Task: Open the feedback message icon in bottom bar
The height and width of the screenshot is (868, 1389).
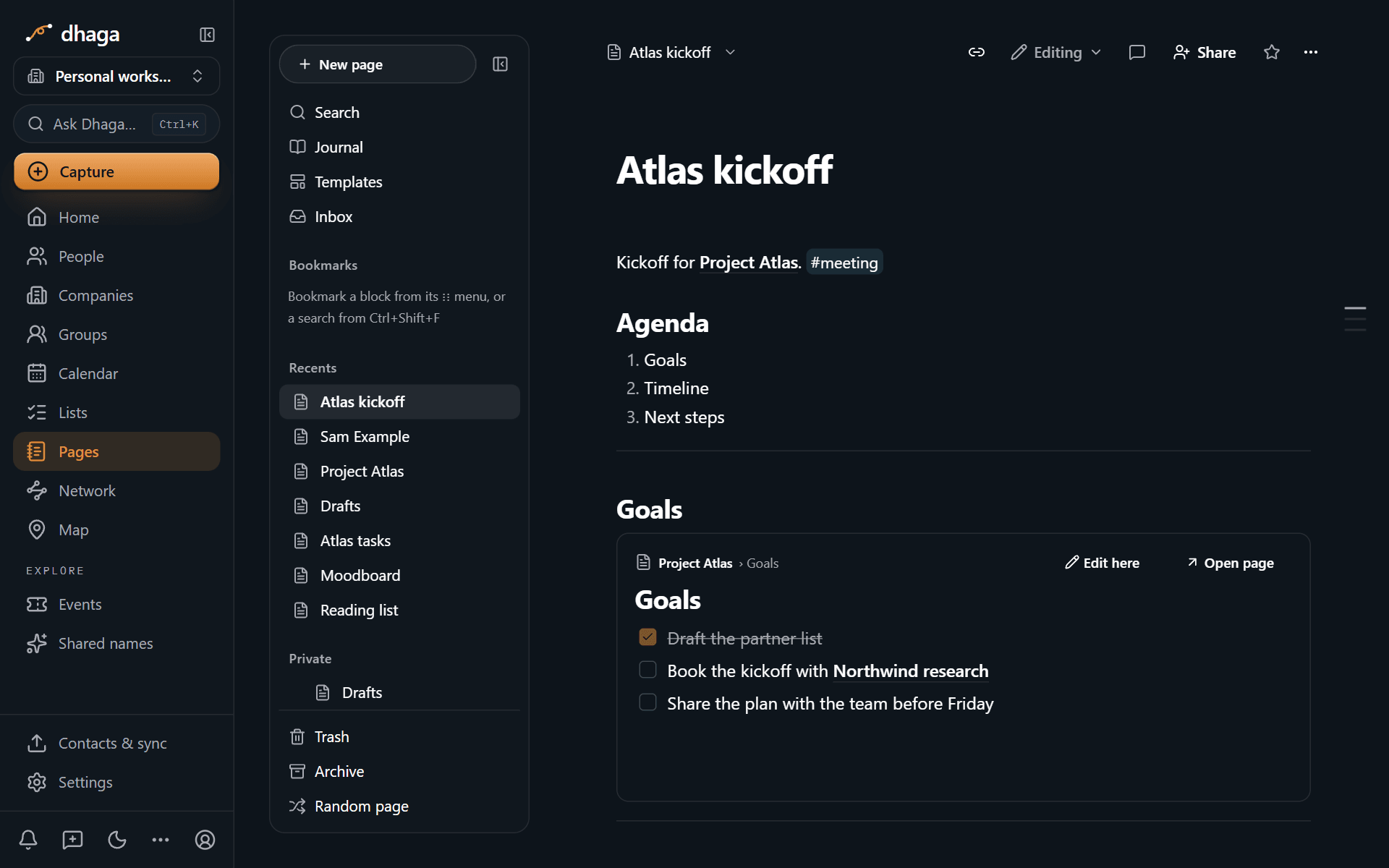Action: pyautogui.click(x=72, y=840)
